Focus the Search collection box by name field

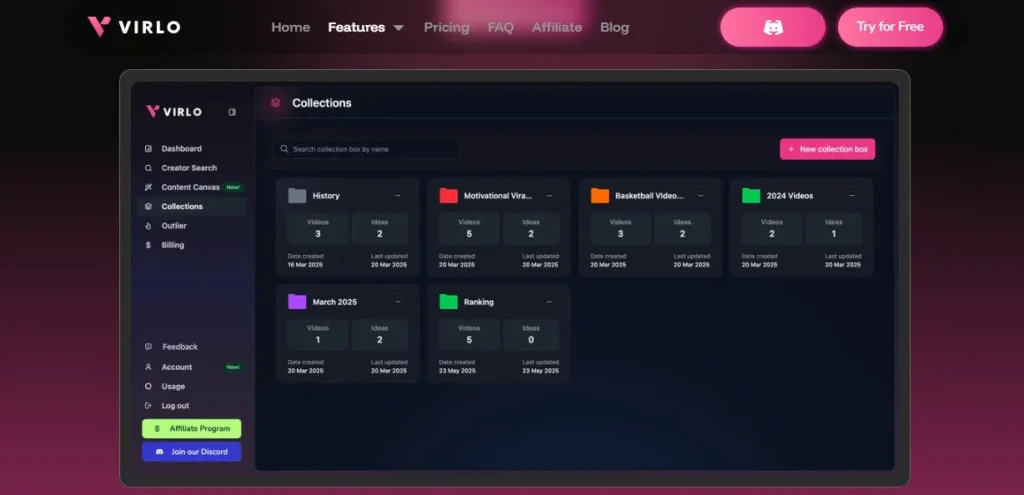366,149
